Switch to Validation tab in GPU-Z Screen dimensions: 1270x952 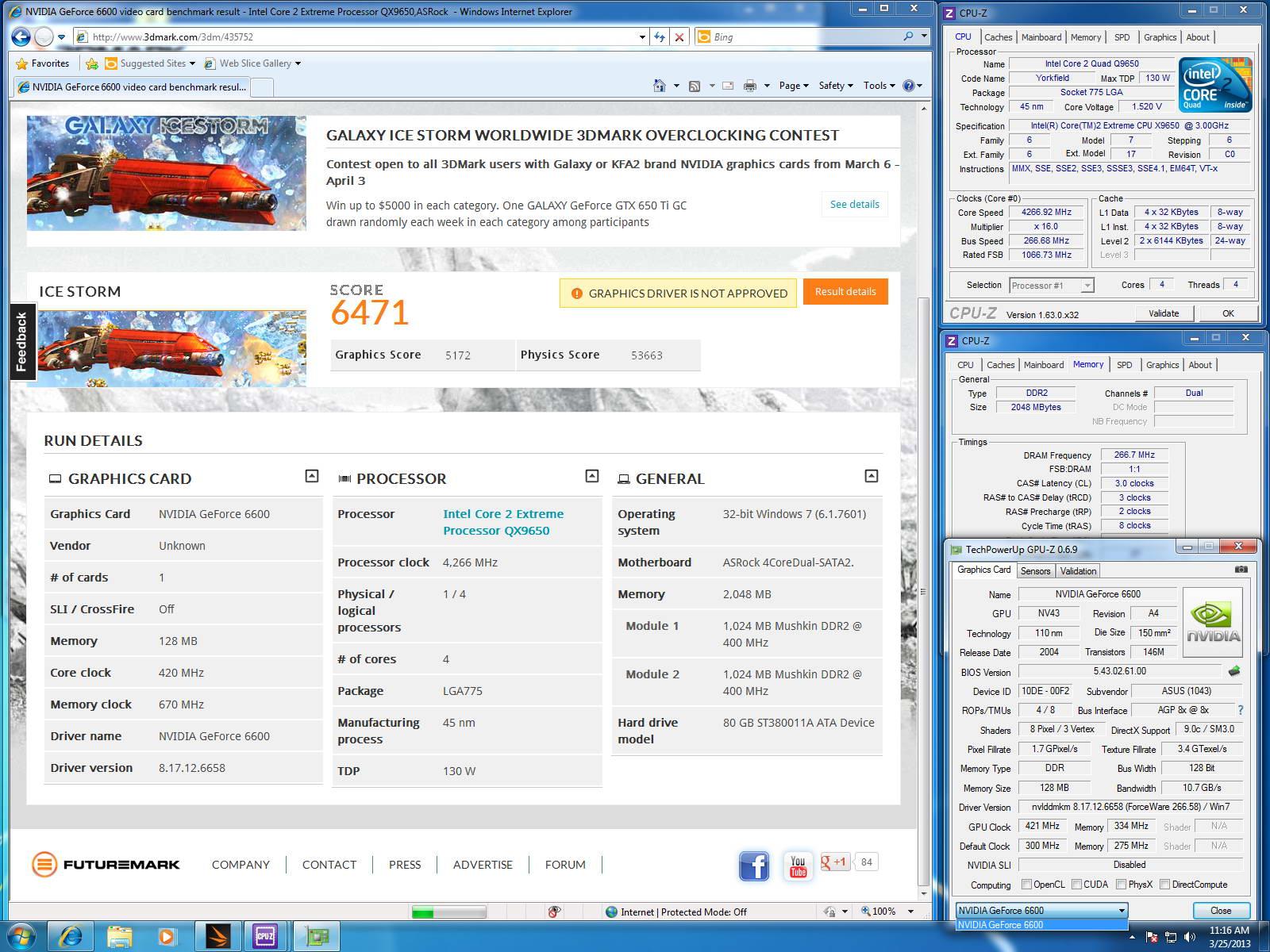tap(1078, 571)
